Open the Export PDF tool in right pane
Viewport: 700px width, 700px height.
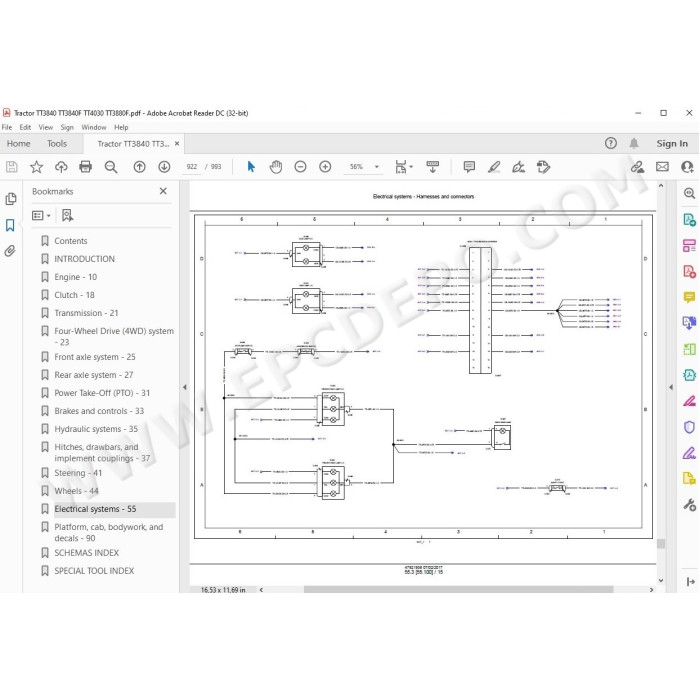689,220
